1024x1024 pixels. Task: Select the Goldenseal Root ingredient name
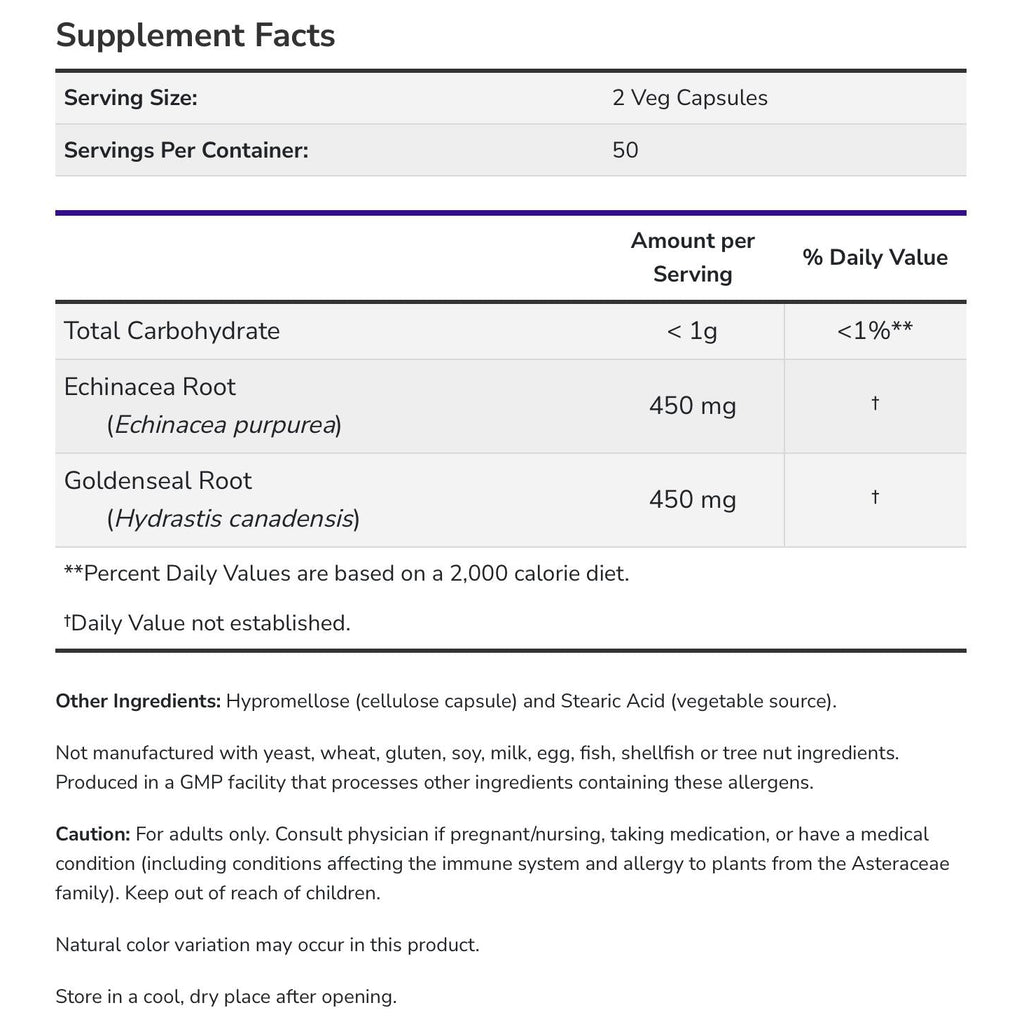158,481
